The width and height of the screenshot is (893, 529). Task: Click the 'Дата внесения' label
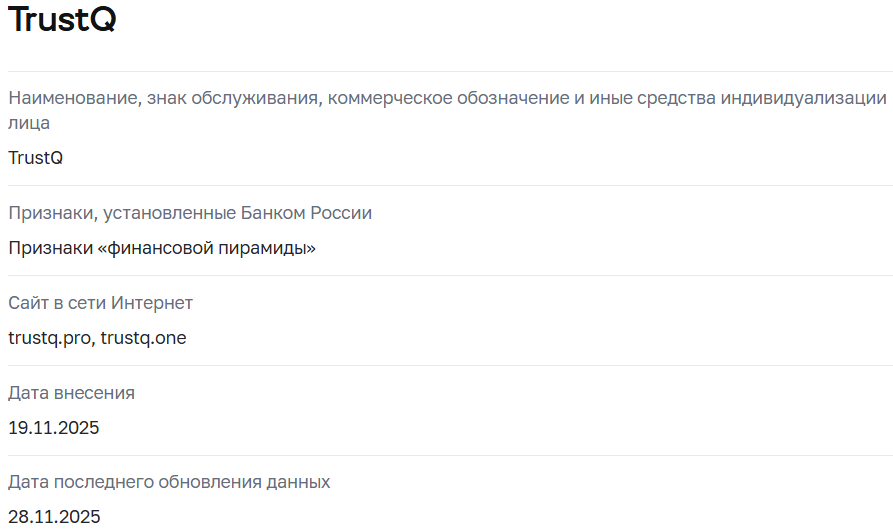(71, 393)
